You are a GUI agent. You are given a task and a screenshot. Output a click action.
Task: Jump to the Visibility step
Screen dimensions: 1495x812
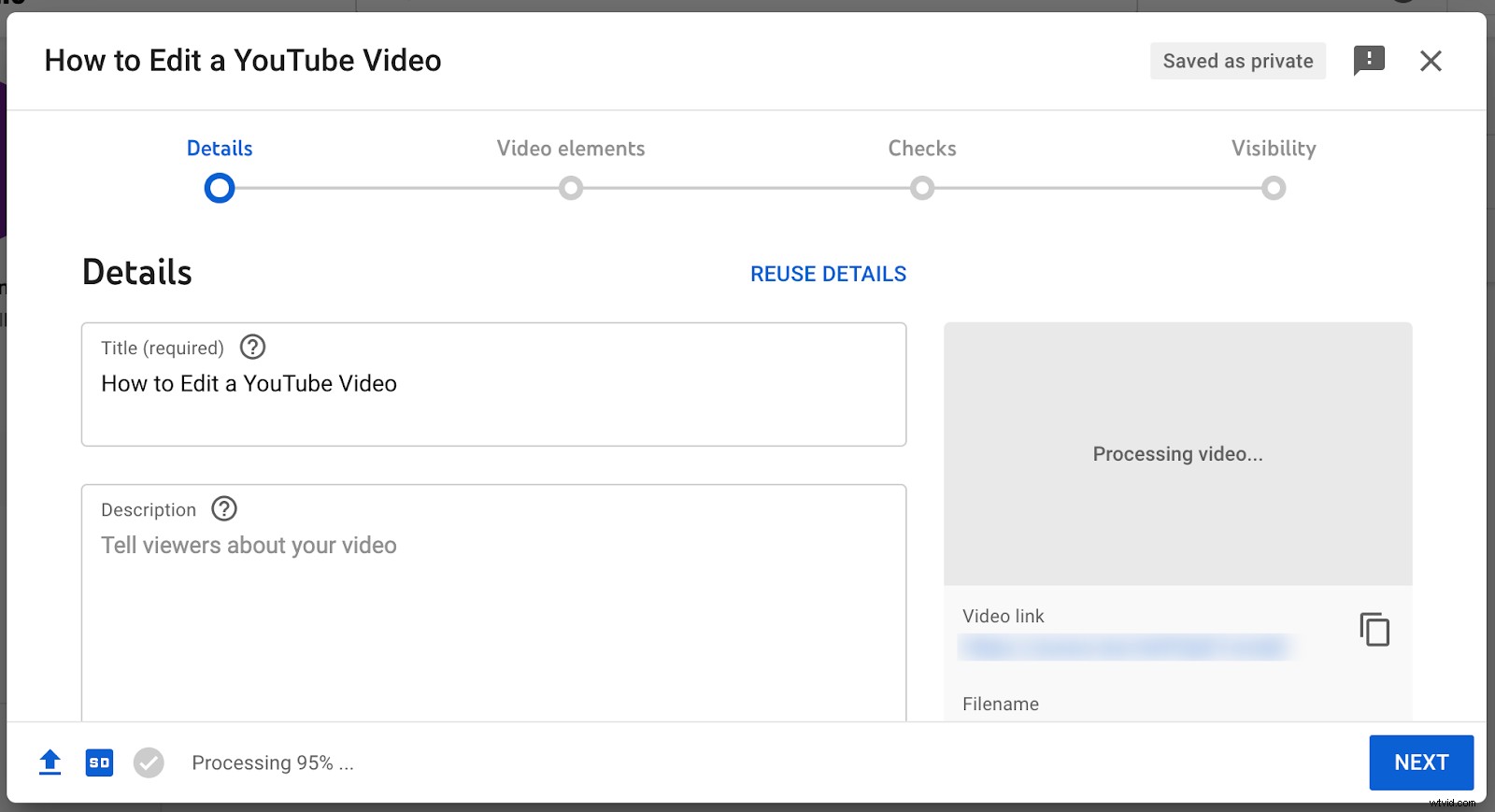[x=1274, y=149]
